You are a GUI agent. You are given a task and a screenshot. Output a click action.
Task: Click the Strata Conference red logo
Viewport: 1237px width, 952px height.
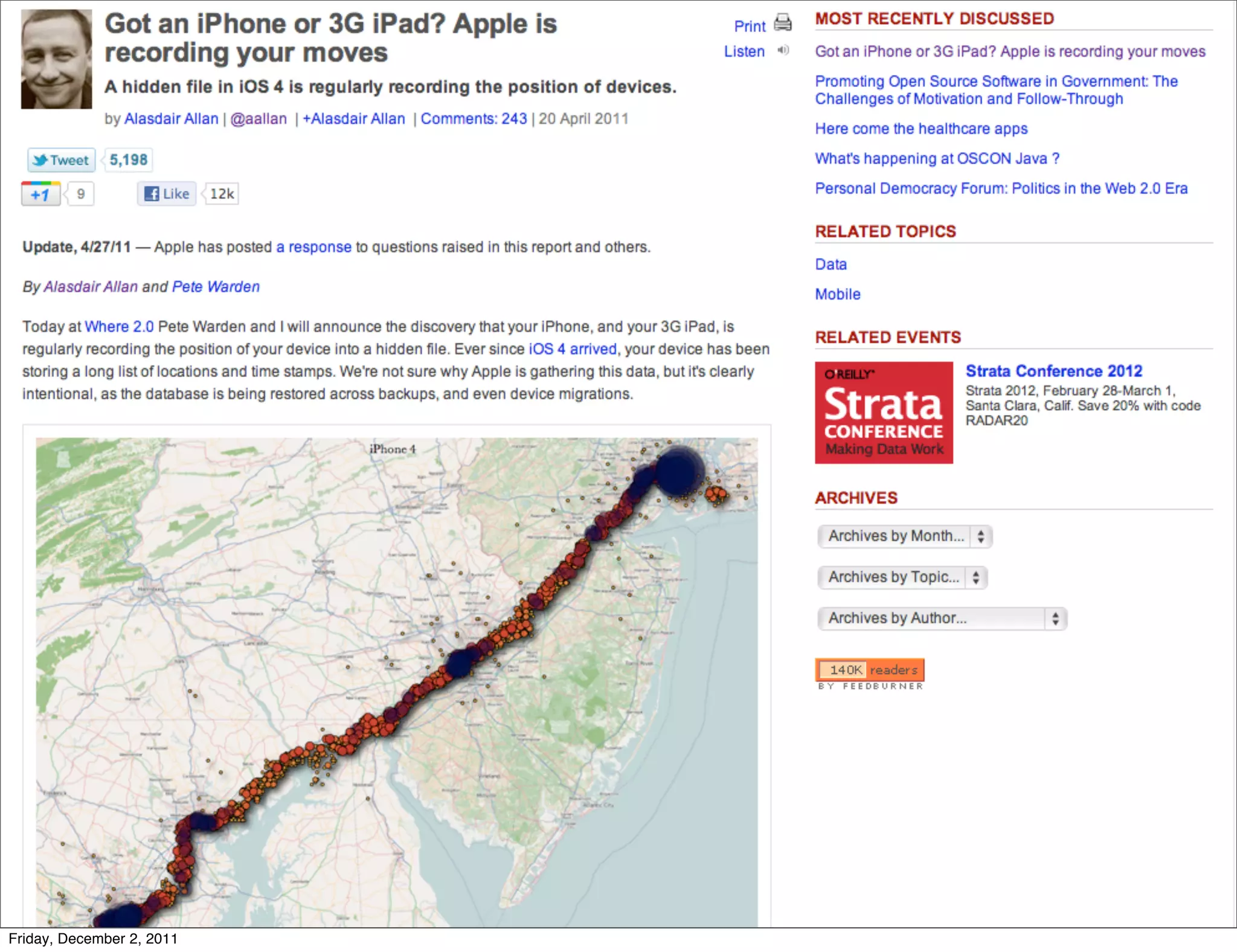pyautogui.click(x=884, y=413)
